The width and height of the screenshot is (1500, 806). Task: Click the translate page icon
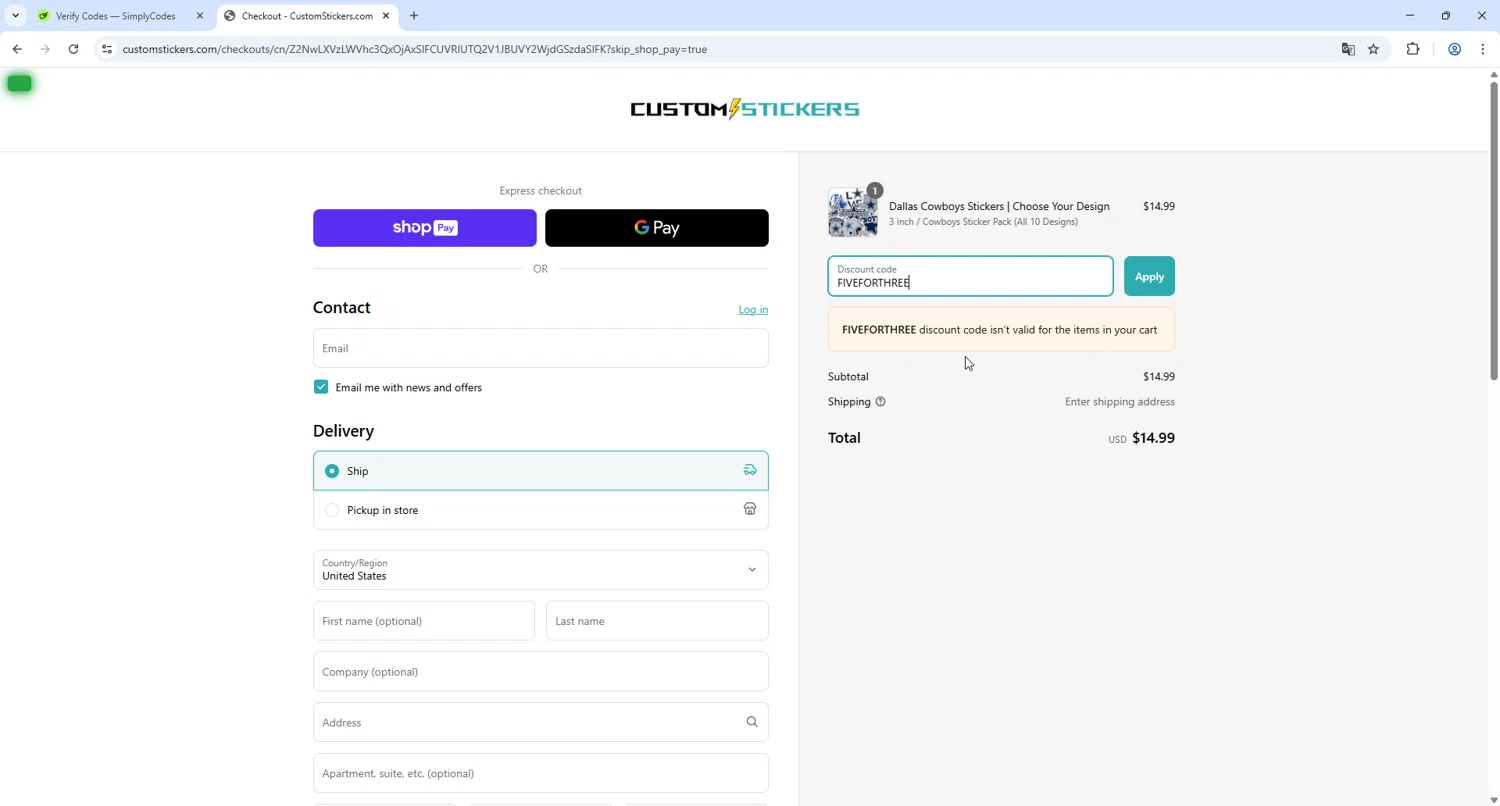click(x=1348, y=49)
